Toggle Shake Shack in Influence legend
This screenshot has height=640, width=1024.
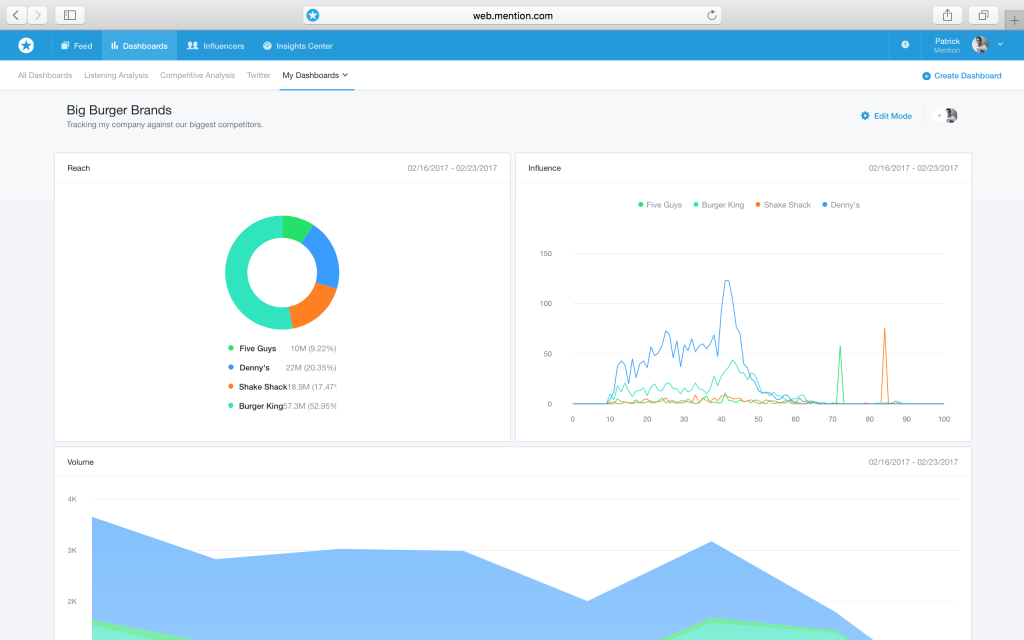click(783, 204)
